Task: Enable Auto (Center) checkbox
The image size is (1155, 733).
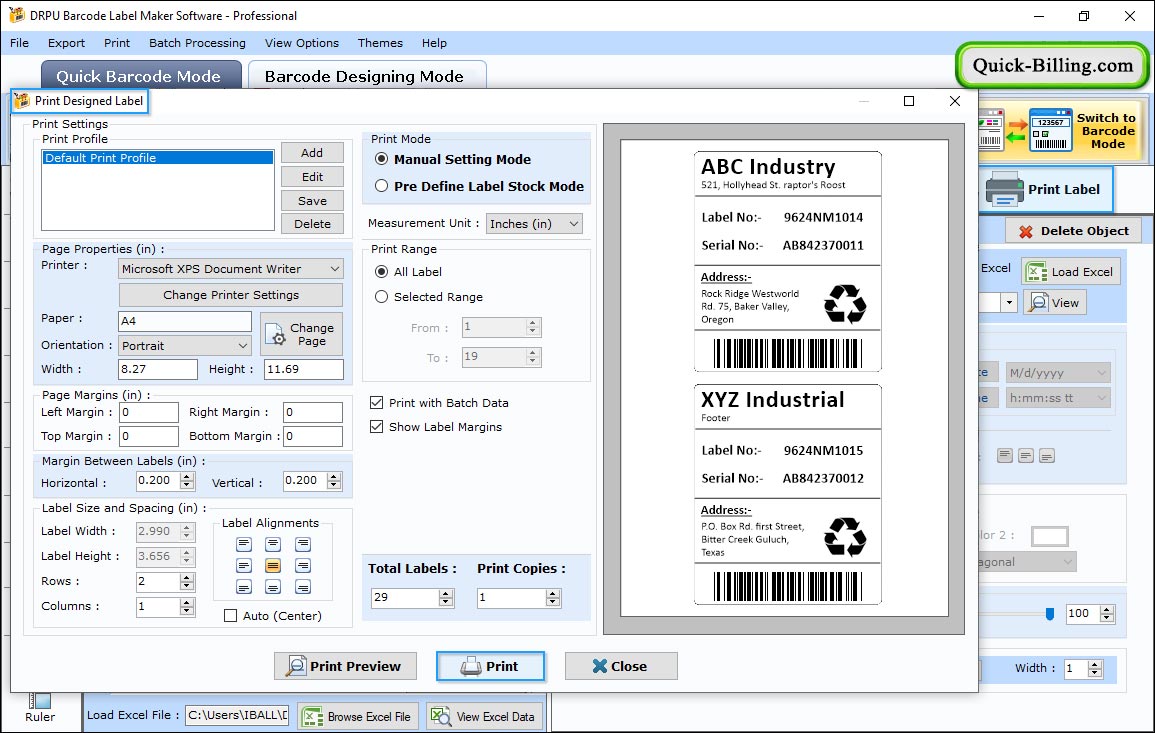Action: [231, 616]
